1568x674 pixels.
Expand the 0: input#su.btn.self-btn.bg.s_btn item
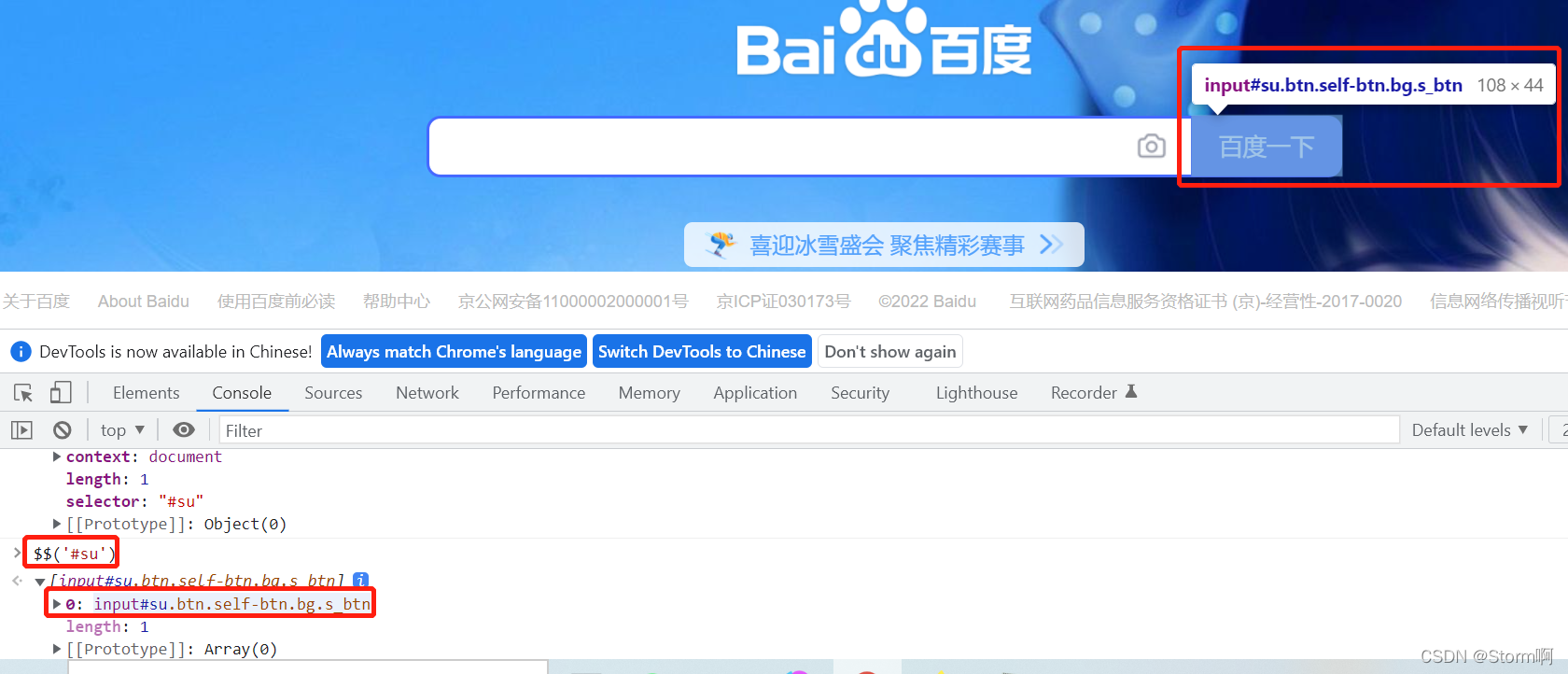pyautogui.click(x=57, y=604)
